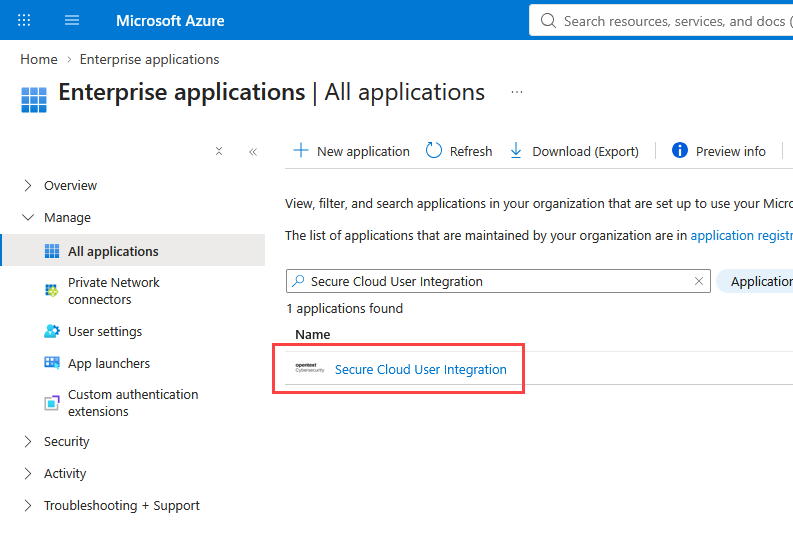Click the Preview info button

[718, 151]
